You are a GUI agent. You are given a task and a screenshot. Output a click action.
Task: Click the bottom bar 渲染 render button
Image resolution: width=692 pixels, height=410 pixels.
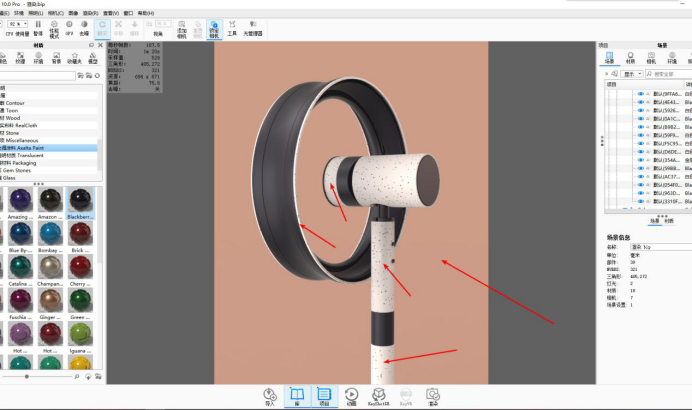click(433, 396)
